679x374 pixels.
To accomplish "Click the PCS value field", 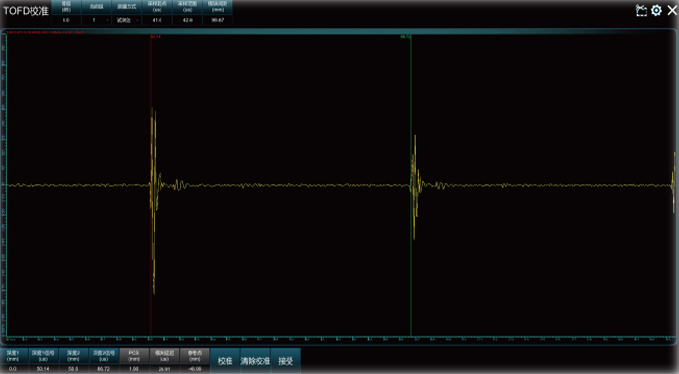I will point(134,369).
